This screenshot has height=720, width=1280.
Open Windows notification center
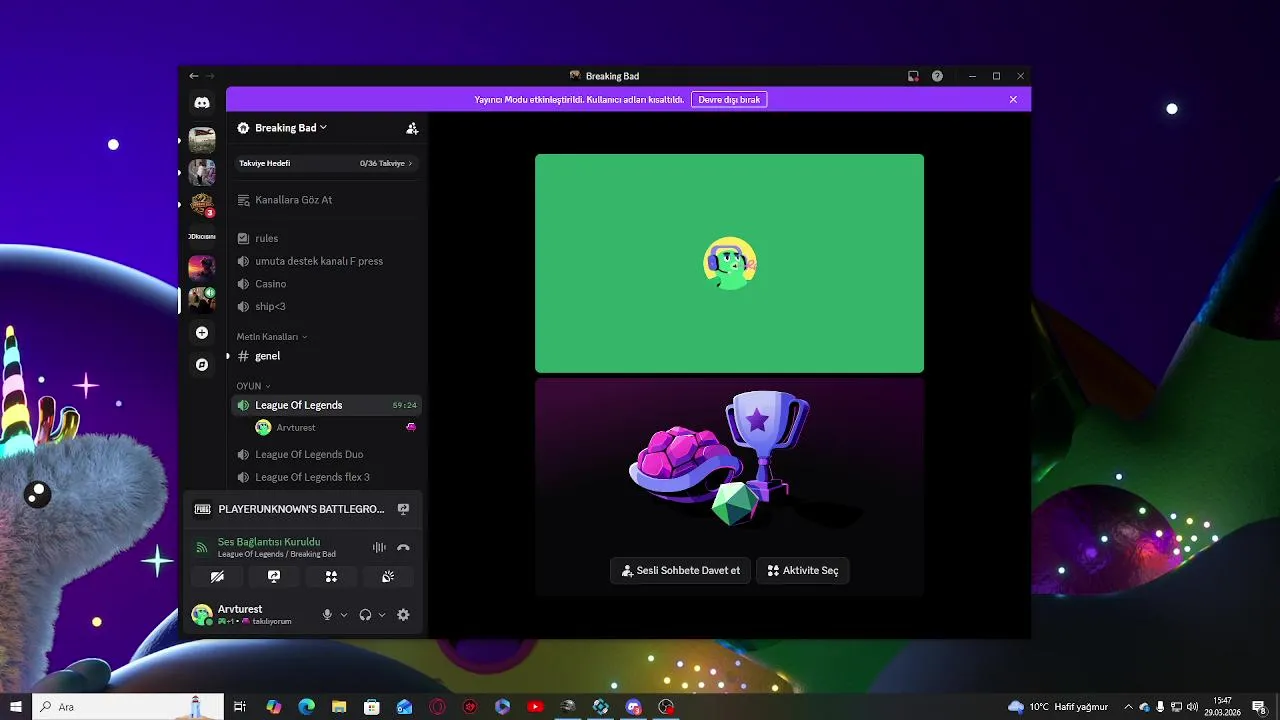(x=1259, y=707)
